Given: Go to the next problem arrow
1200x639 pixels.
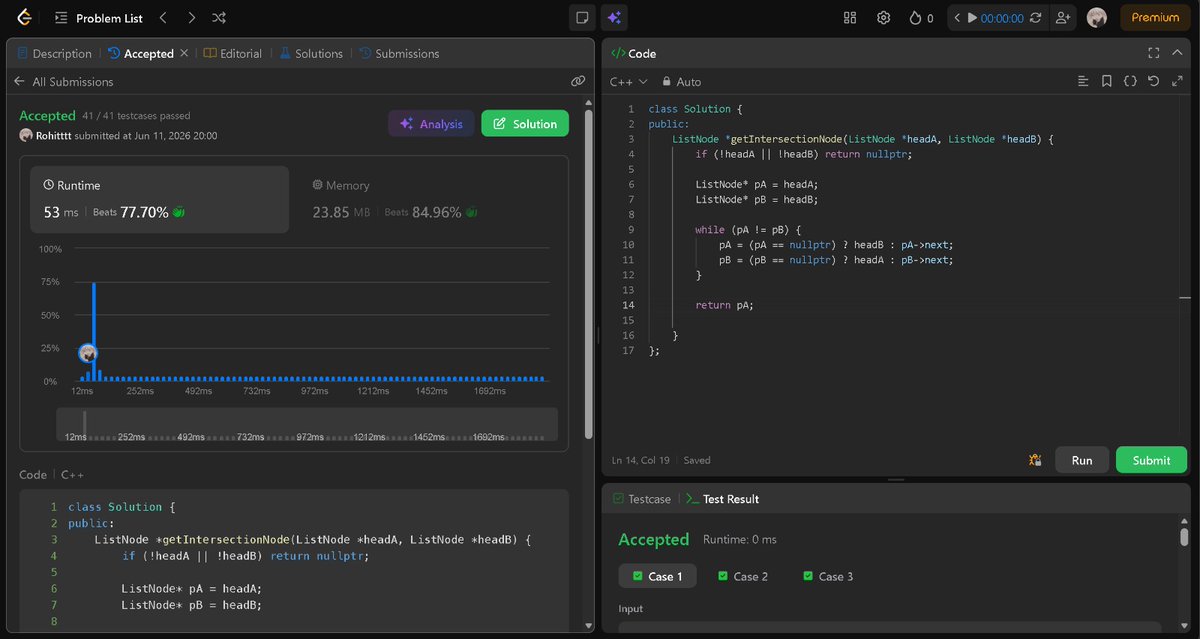Looking at the screenshot, I should click(x=191, y=18).
